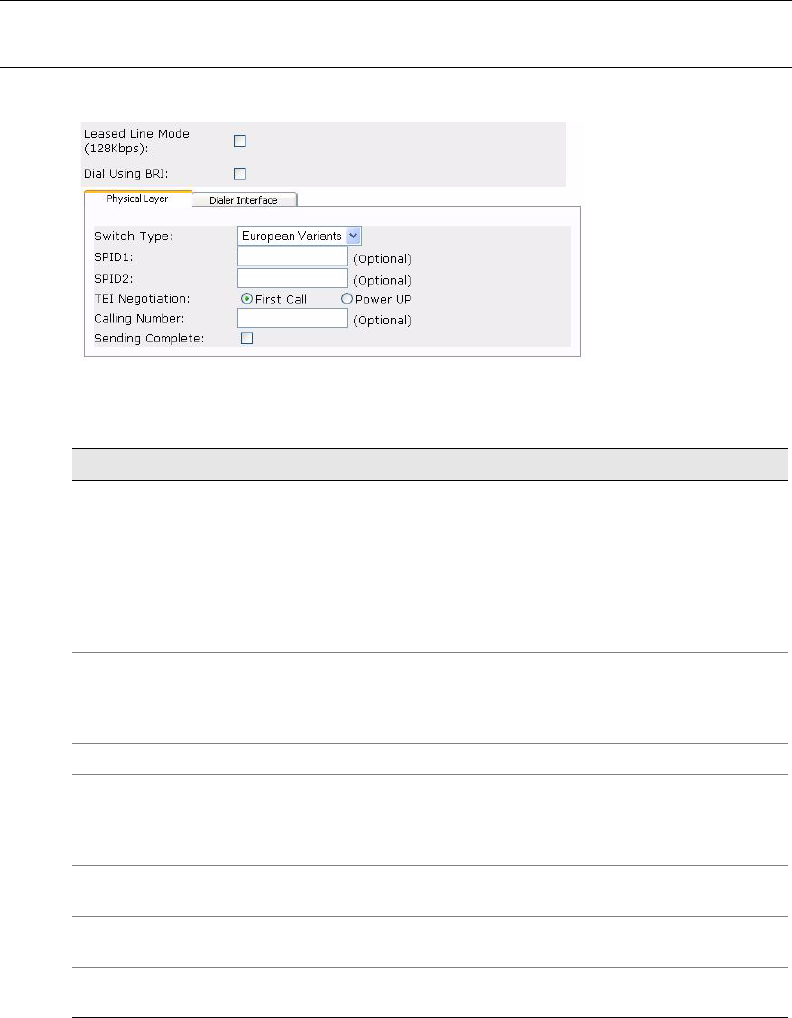Switch to the Physical Layer tab

coord(138,199)
